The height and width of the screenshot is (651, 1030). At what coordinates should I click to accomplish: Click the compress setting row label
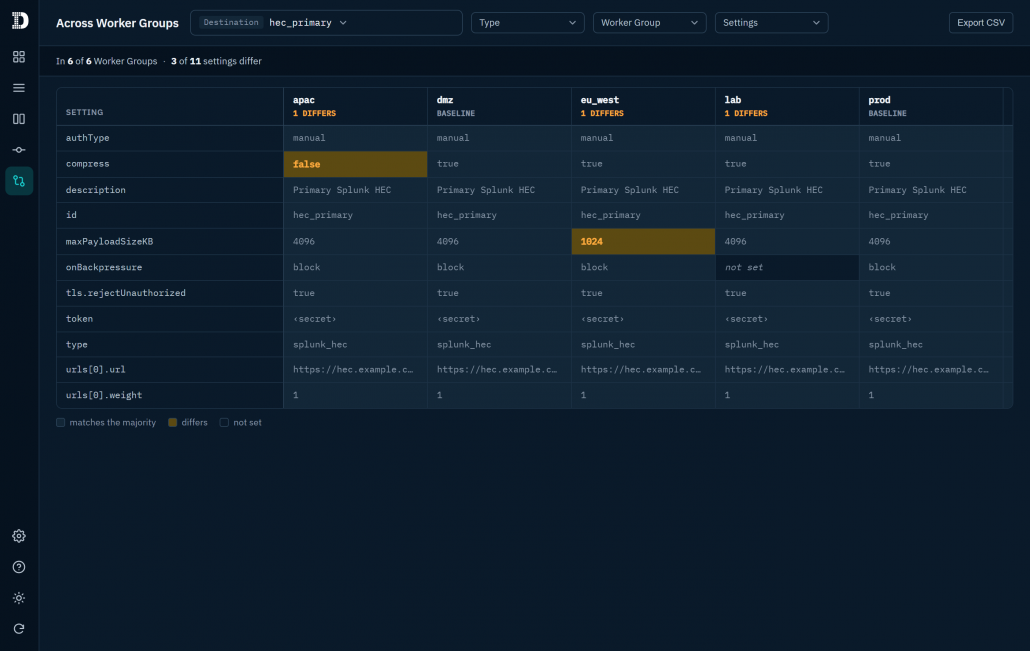coord(87,164)
